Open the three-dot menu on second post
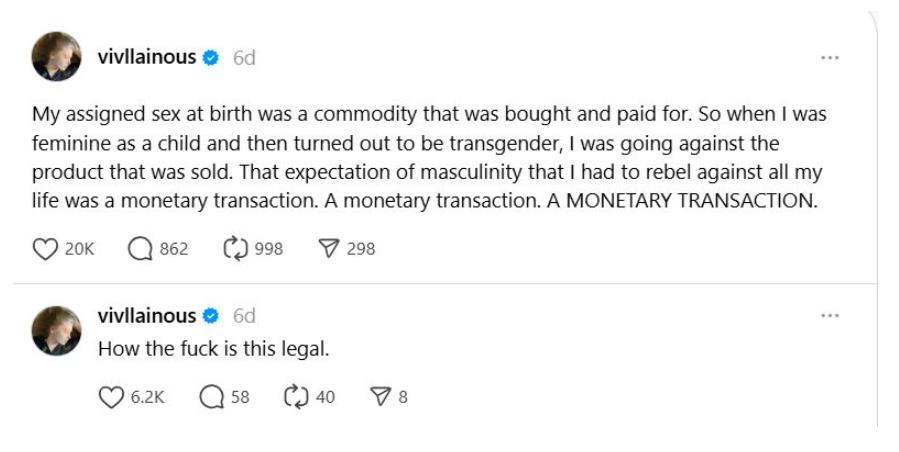Viewport: 899px width, 452px height. click(829, 316)
